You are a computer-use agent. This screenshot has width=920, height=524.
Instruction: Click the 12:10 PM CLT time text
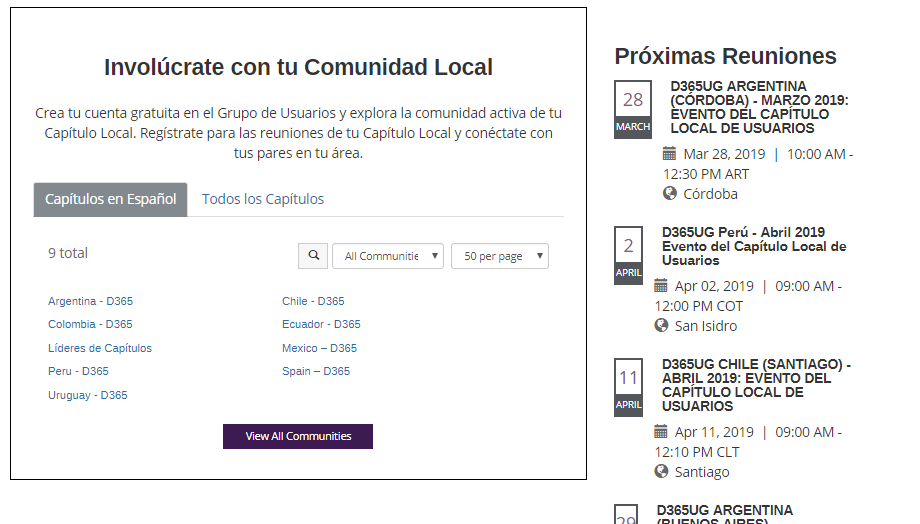(697, 452)
